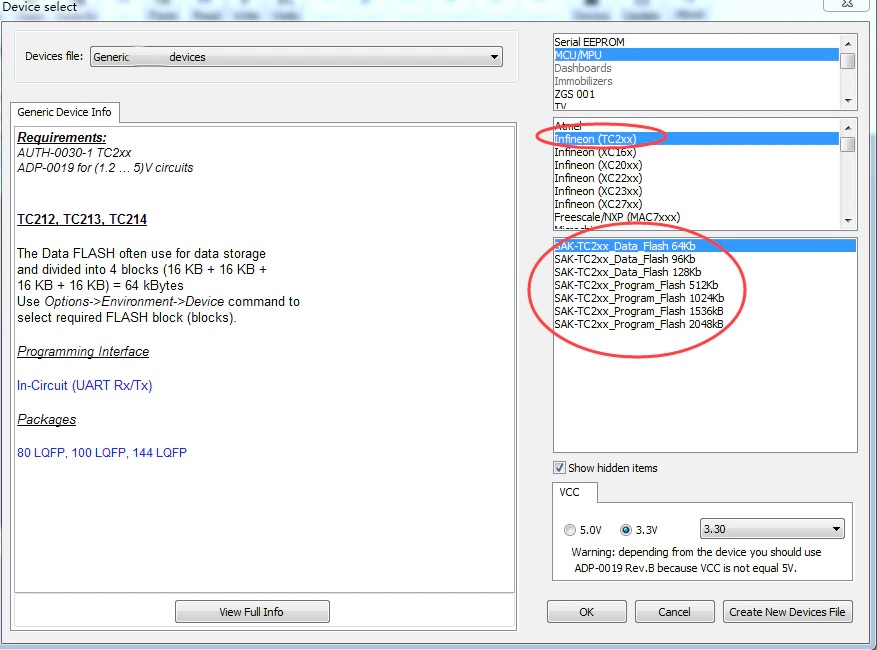Select SAK-TC2xx_Program_Flash 512Kb device
Image resolution: width=877 pixels, height=650 pixels.
705,285
